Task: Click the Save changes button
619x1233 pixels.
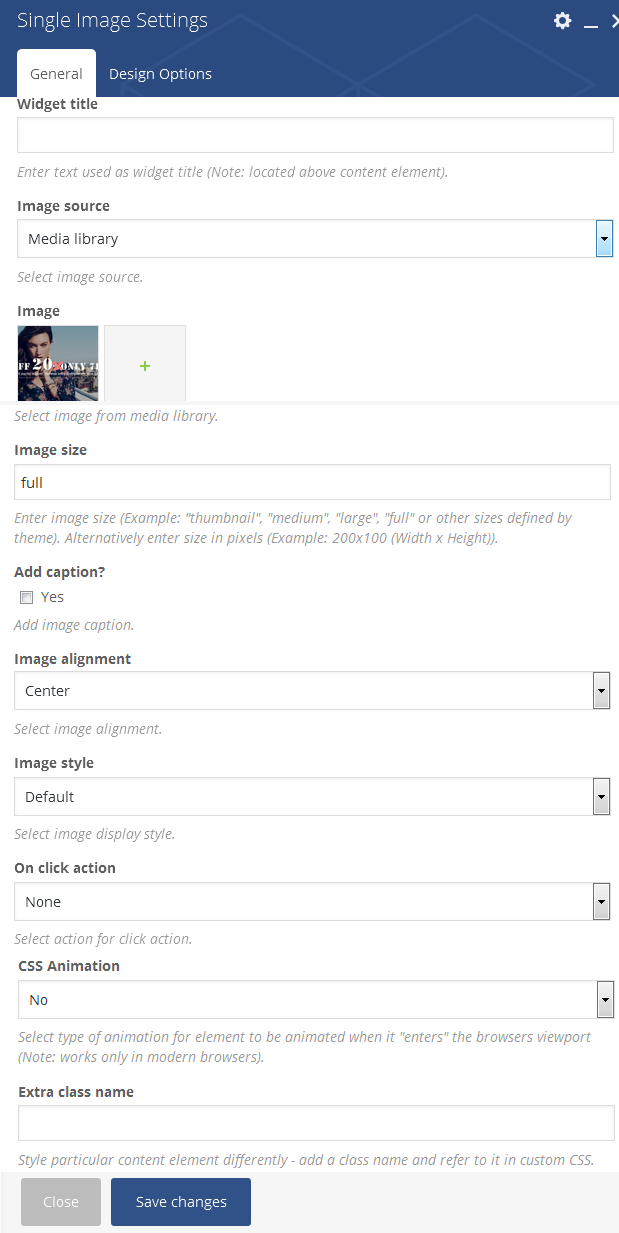Action: [x=181, y=1202]
